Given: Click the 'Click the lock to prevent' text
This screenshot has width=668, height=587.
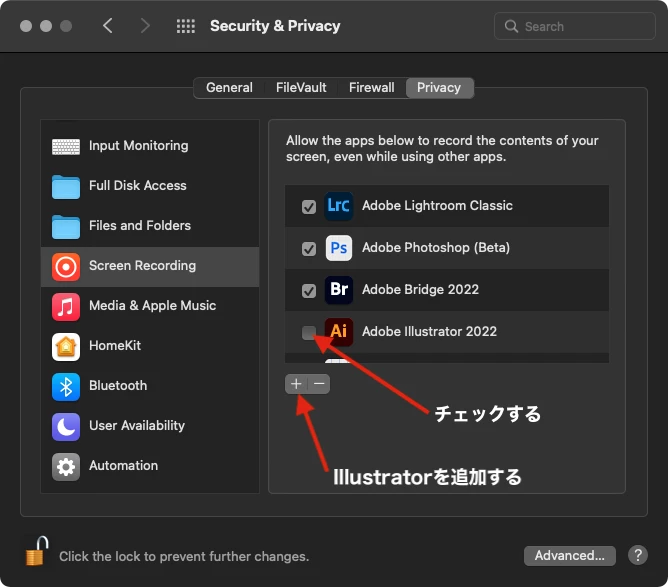Looking at the screenshot, I should (x=184, y=556).
